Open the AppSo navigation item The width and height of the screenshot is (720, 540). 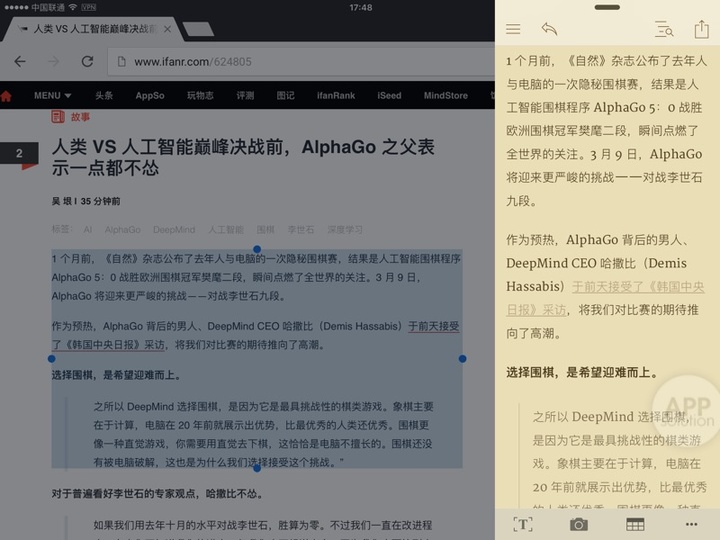[150, 96]
